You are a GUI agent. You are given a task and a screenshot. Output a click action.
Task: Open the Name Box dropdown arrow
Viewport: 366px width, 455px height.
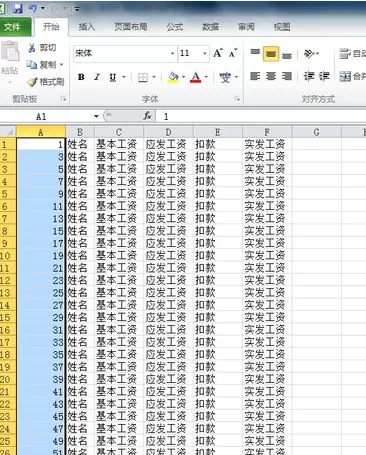point(96,116)
